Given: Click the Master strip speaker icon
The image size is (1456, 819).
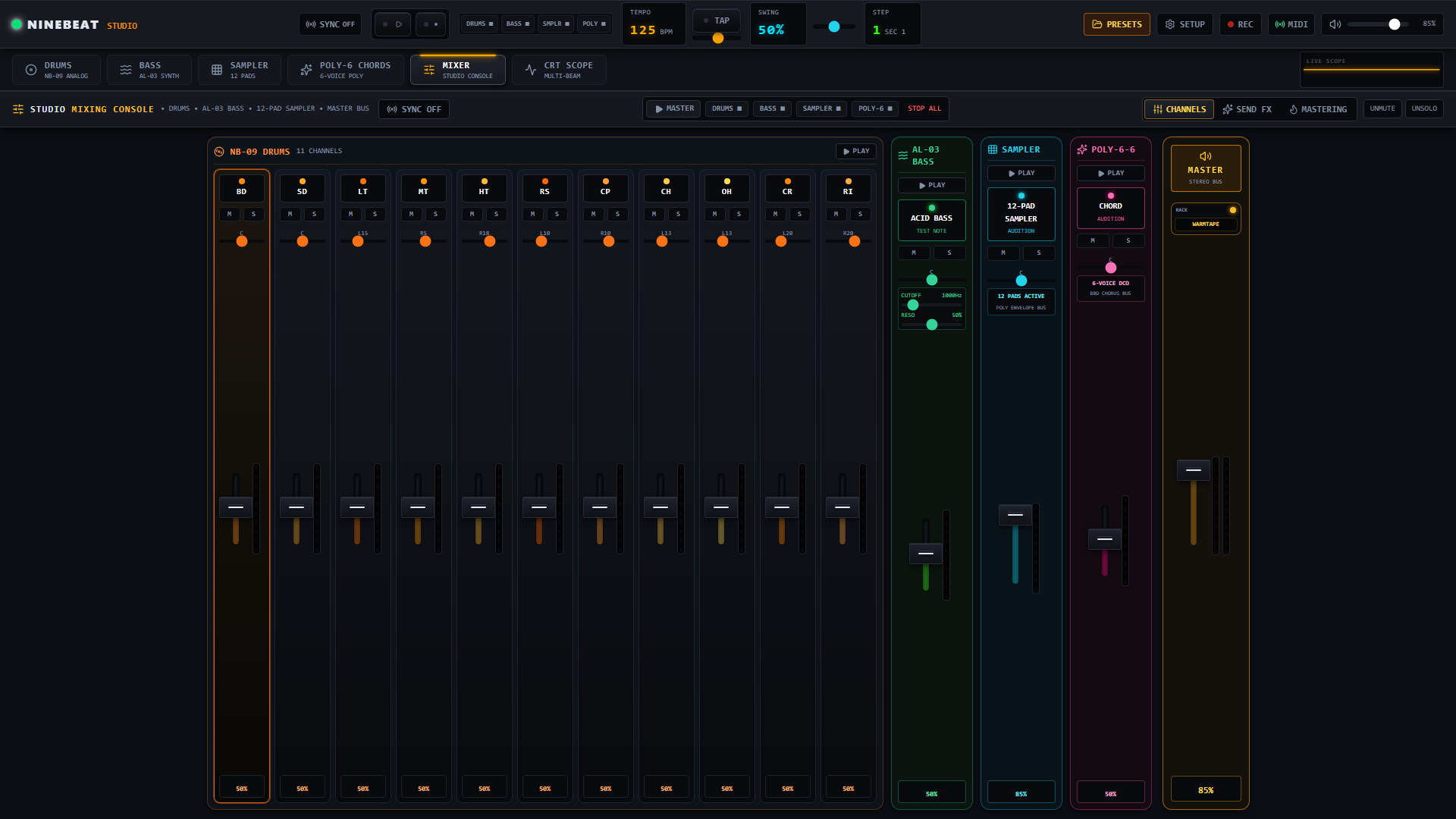Looking at the screenshot, I should 1206,156.
